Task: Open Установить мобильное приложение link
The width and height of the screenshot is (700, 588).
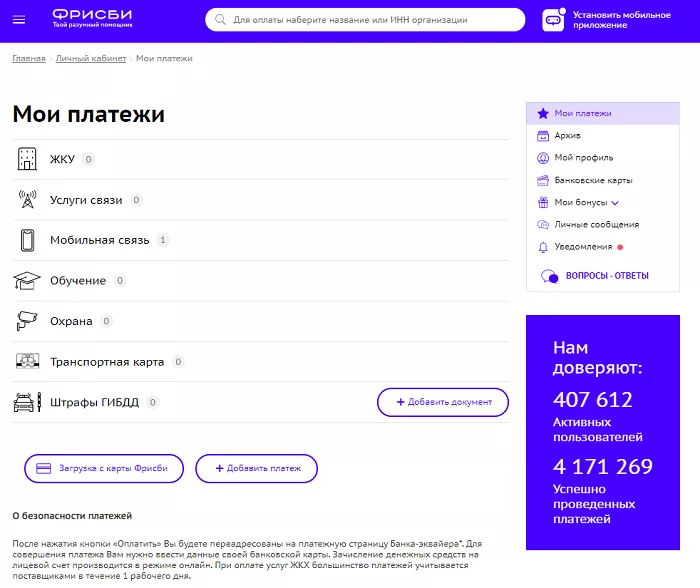Action: coord(621,20)
